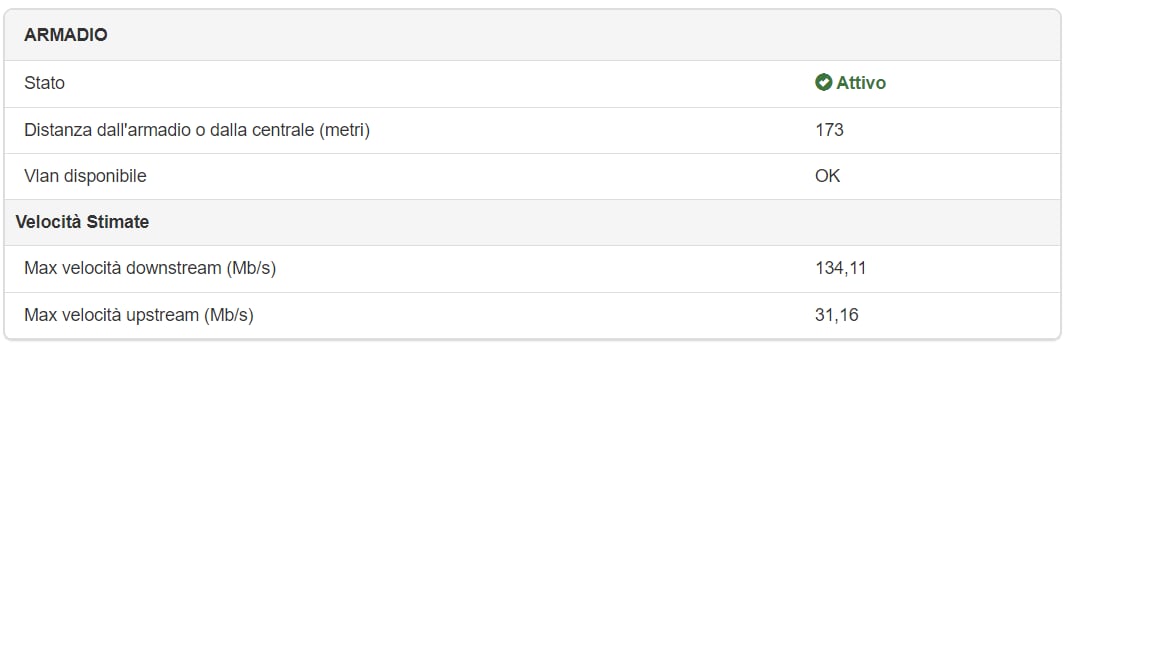
Task: Click the ARMADIO panel header
Action: point(66,35)
